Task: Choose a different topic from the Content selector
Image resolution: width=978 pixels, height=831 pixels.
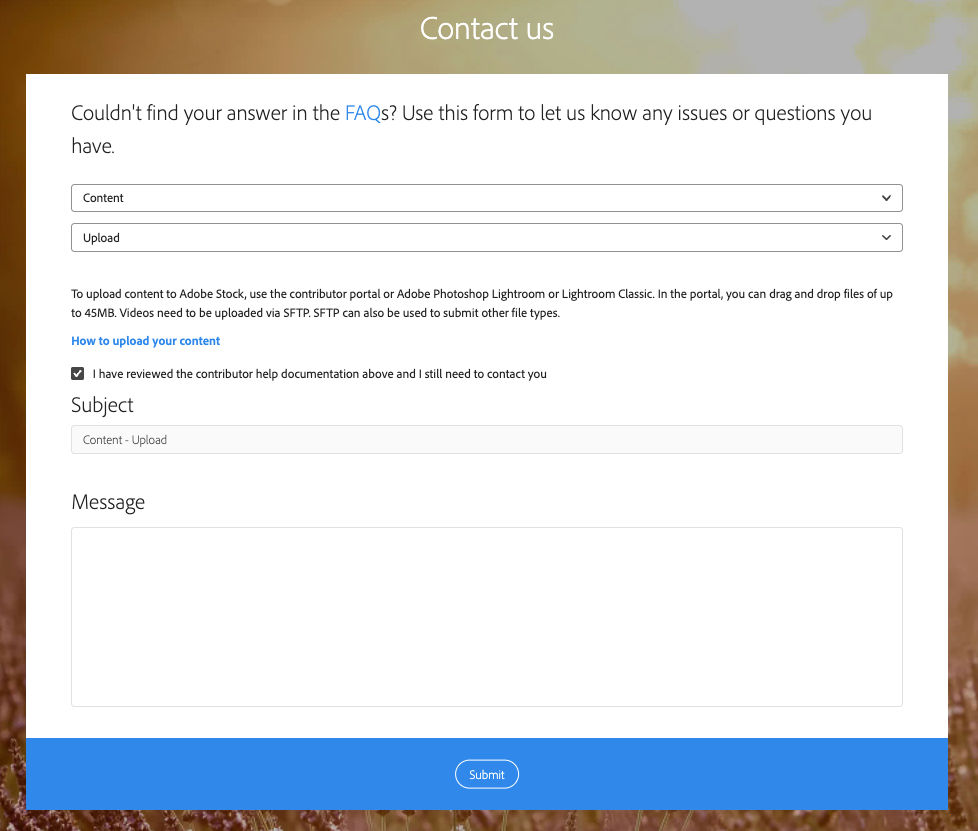Action: [486, 198]
